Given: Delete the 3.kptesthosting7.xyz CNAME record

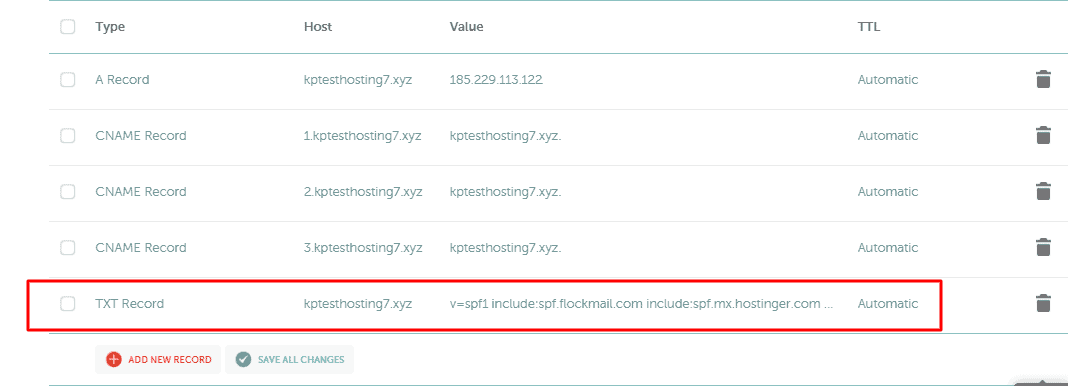Looking at the screenshot, I should (x=1043, y=247).
